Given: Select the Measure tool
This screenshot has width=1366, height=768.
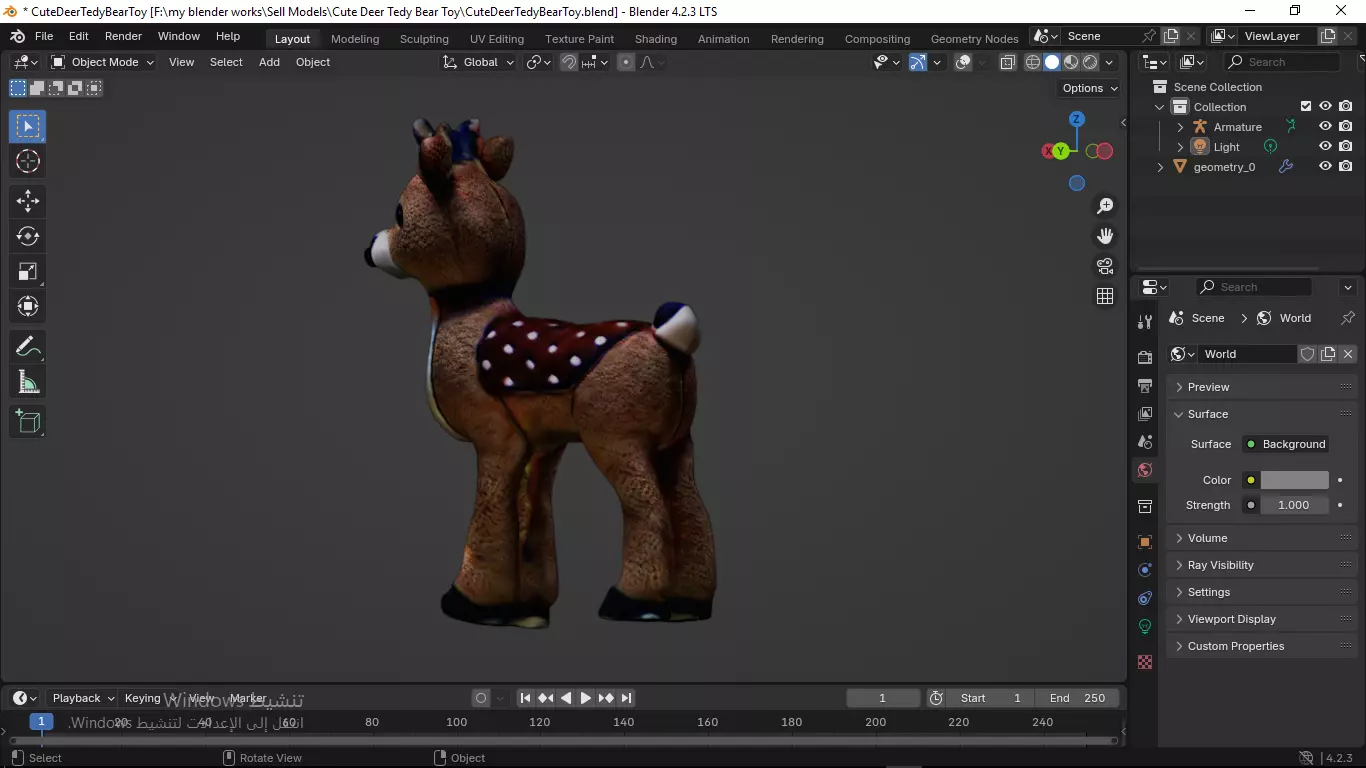Looking at the screenshot, I should 28,382.
